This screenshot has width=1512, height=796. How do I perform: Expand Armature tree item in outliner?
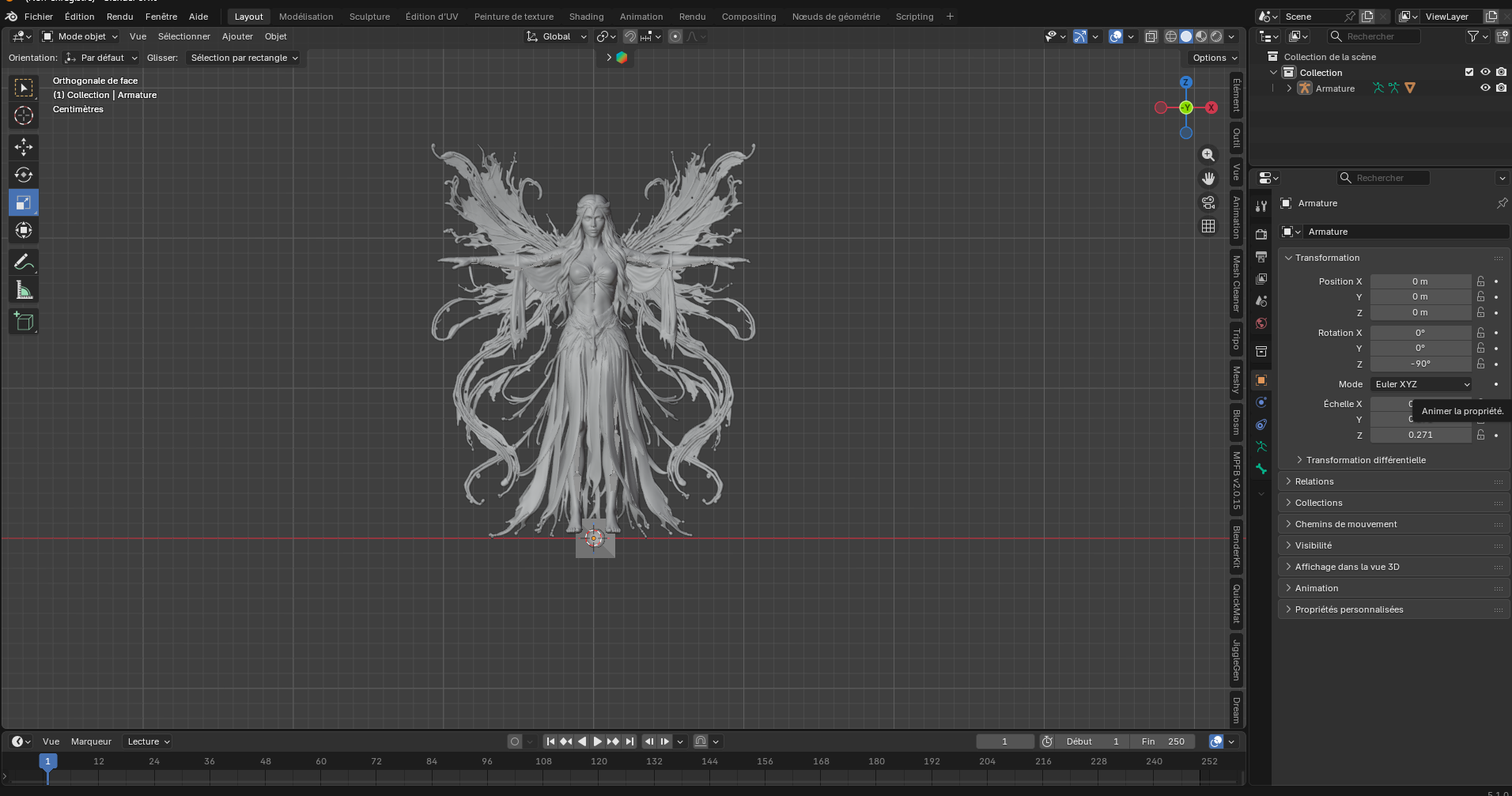click(x=1289, y=89)
